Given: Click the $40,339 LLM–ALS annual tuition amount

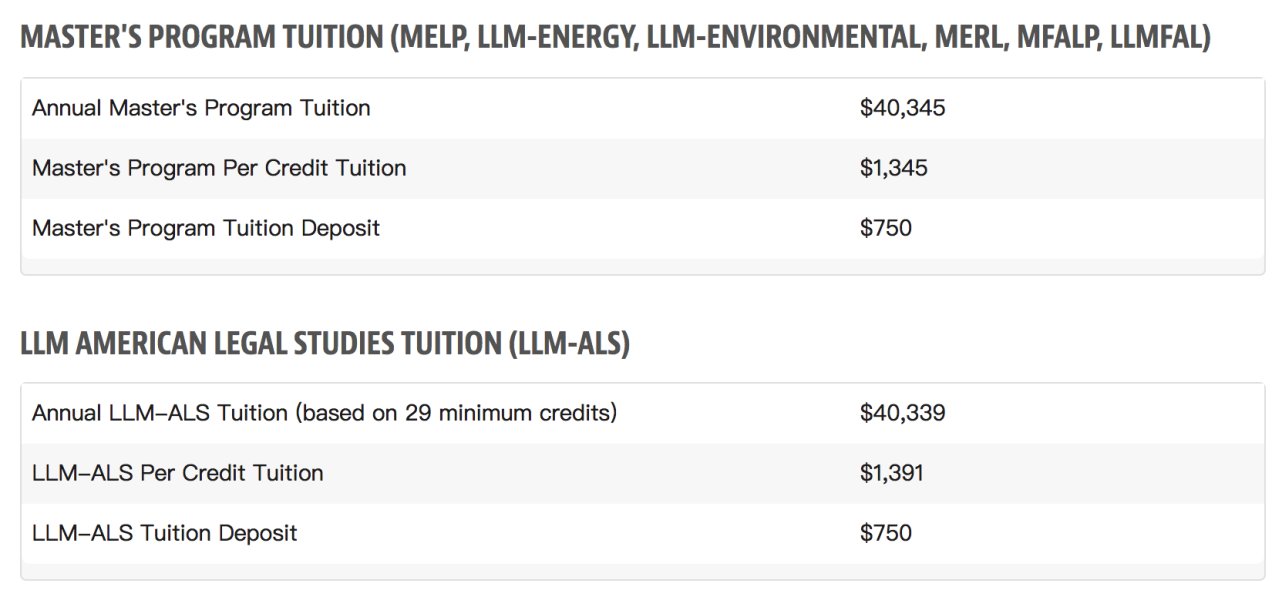Looking at the screenshot, I should point(902,413).
